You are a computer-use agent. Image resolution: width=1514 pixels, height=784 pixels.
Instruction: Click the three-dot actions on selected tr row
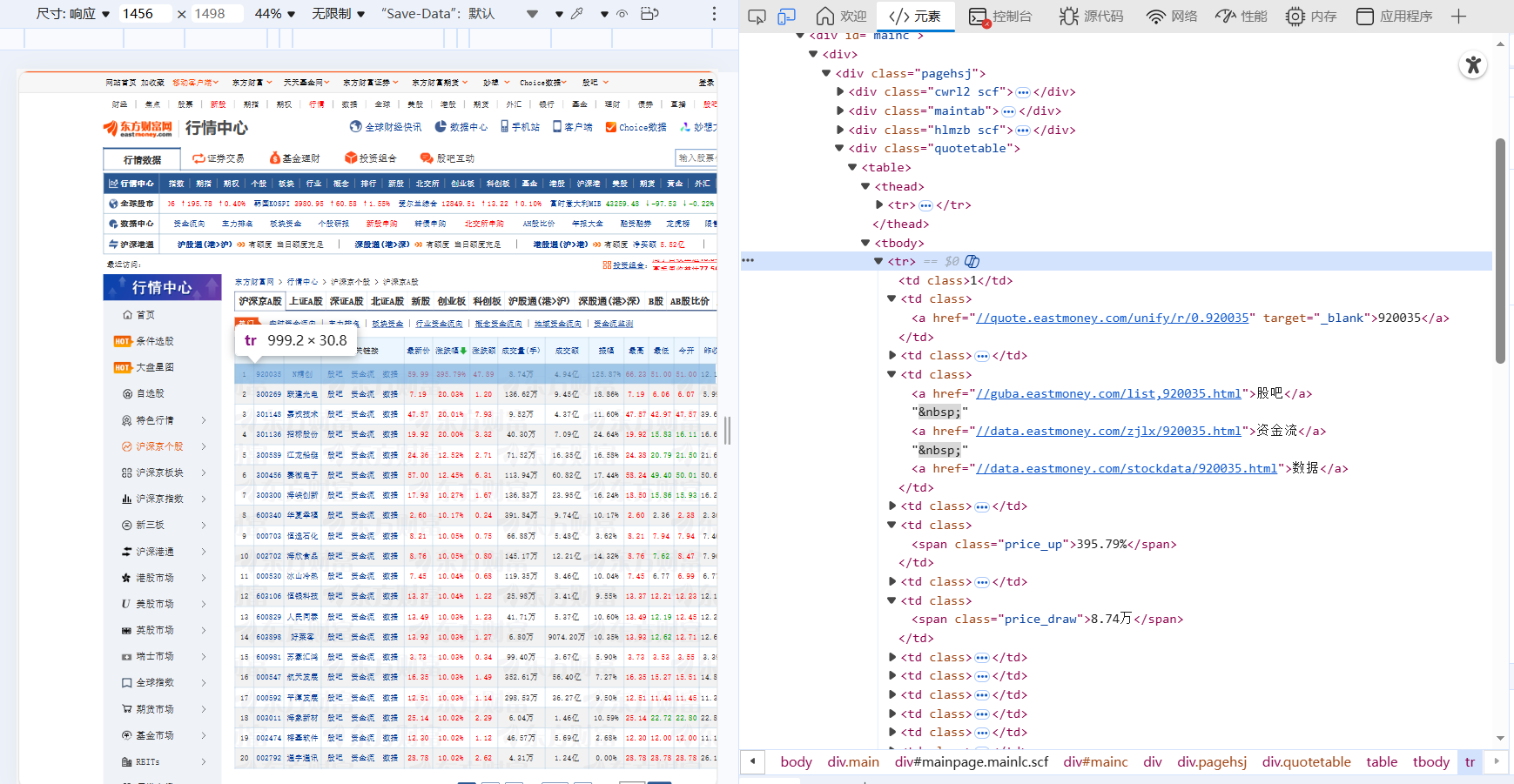(748, 260)
